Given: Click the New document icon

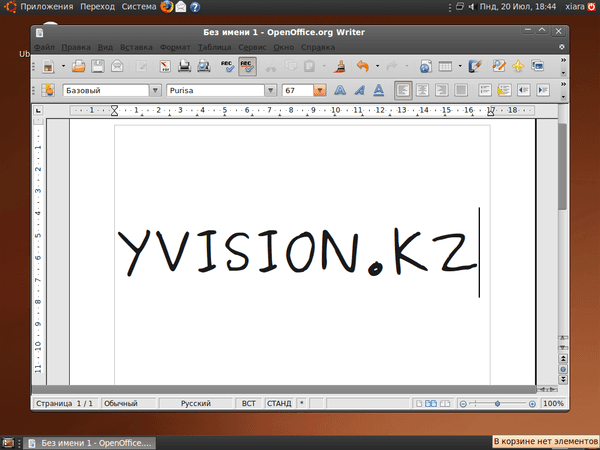Looking at the screenshot, I should tap(48, 66).
